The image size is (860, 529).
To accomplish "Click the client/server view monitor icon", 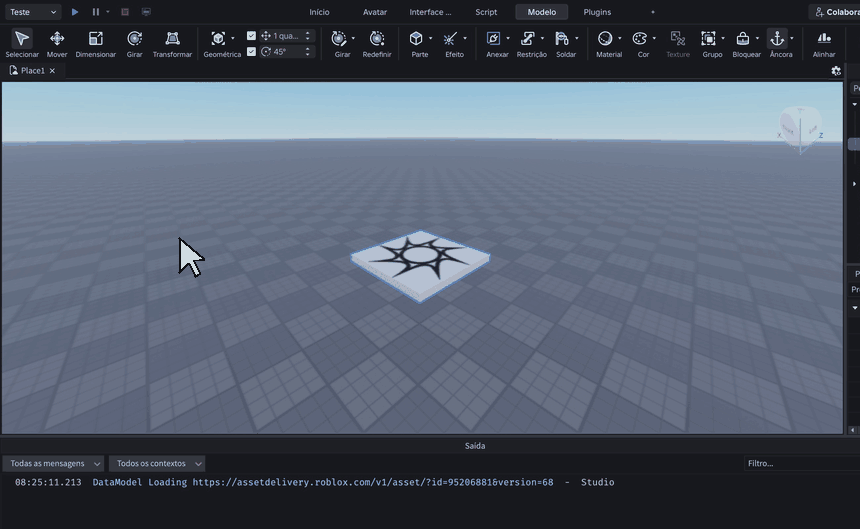I will point(146,12).
